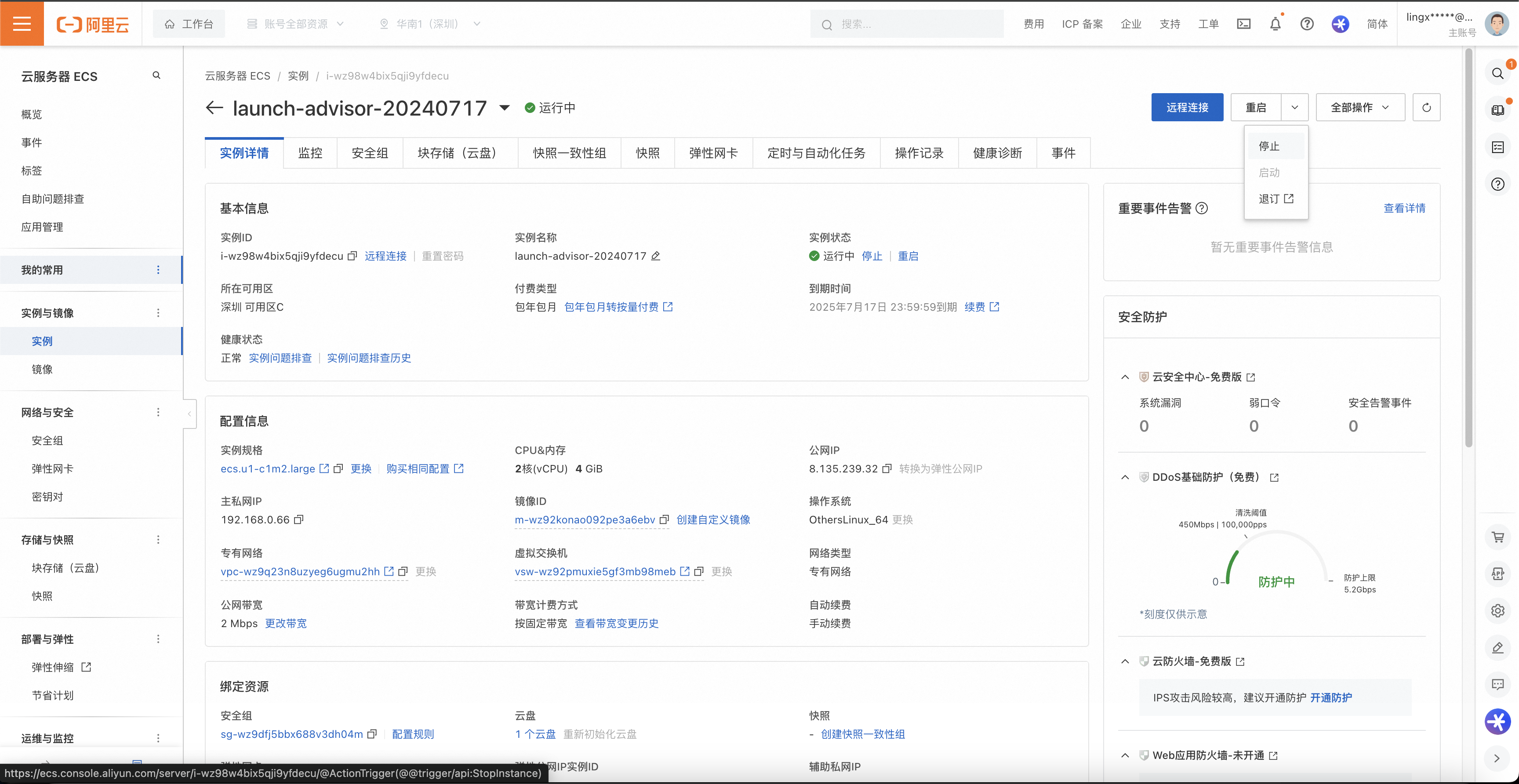Switch to the 监控 tab
1519x784 pixels.
(310, 153)
